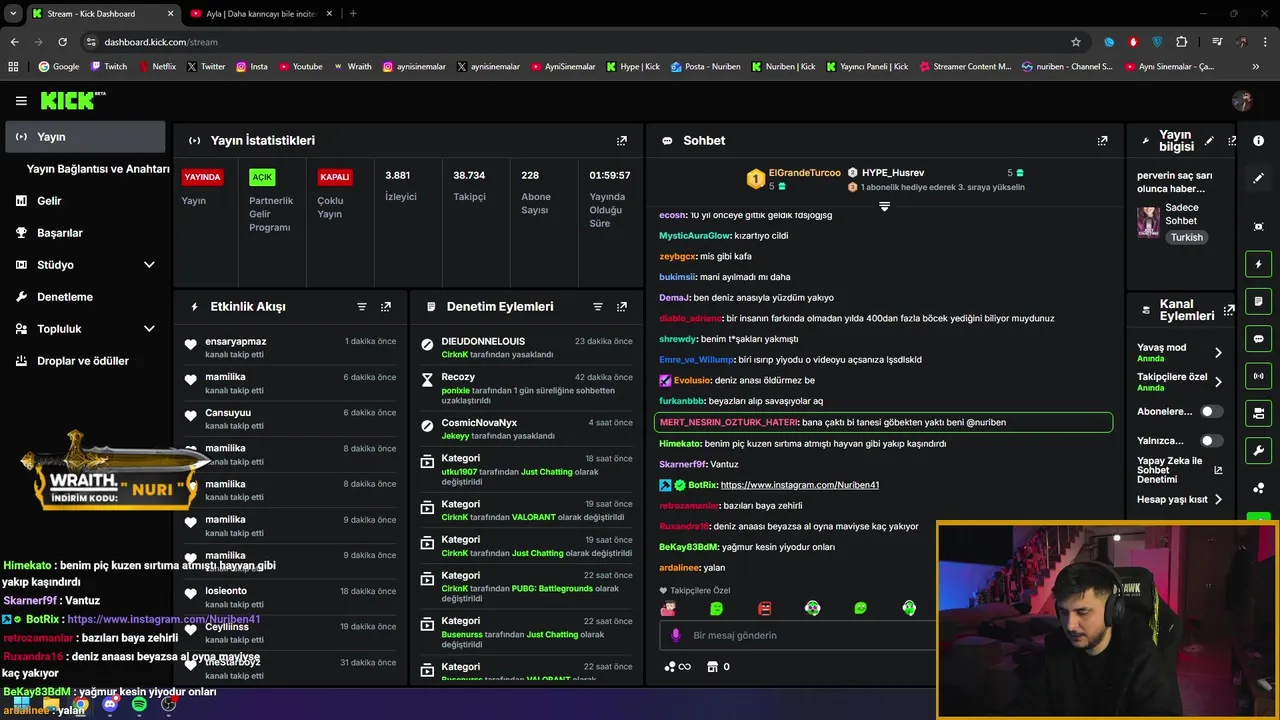Screen dimensions: 1280x720
Task: Click ElGrandeTurcoo in chat leaderboard
Action: click(804, 173)
